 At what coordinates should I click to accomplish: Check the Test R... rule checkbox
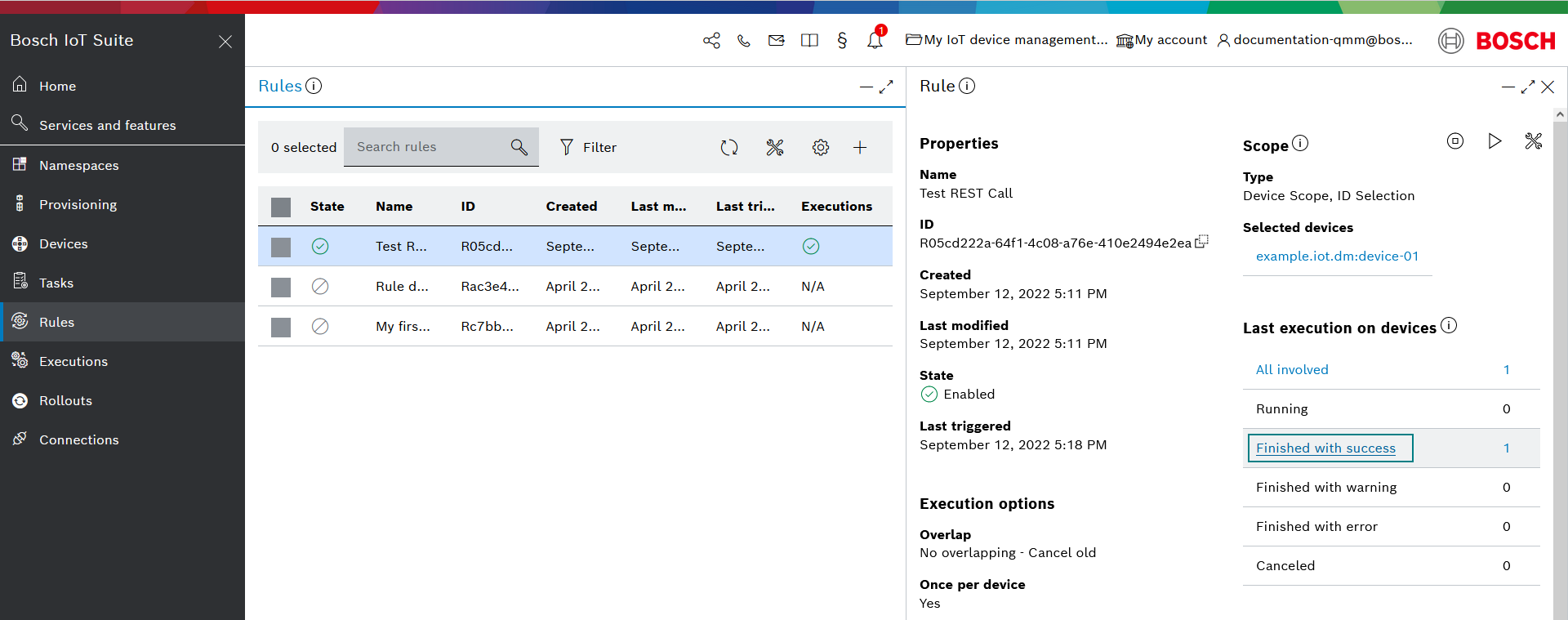281,248
